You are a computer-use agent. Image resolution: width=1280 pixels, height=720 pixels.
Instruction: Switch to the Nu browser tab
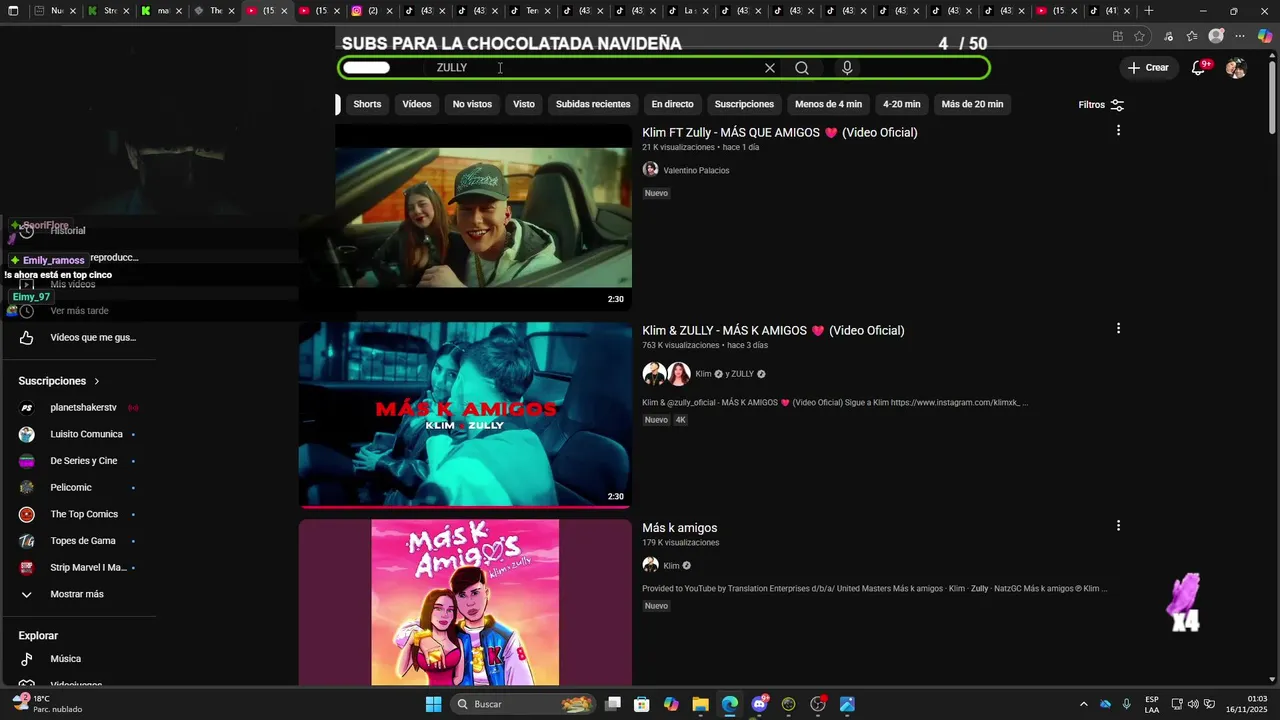53,11
